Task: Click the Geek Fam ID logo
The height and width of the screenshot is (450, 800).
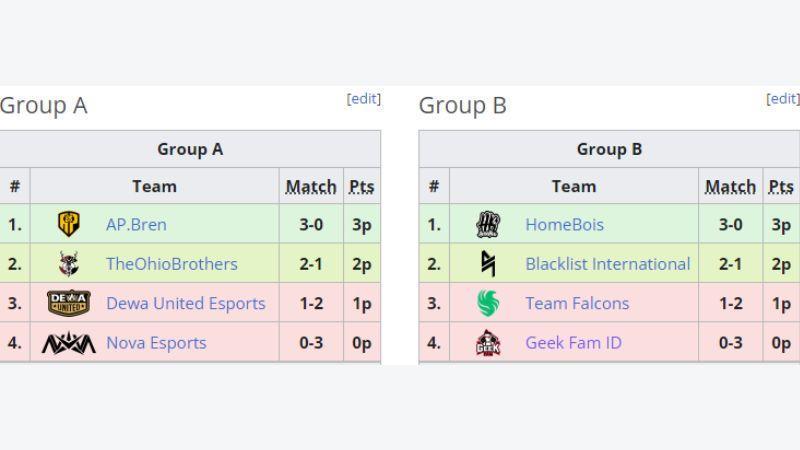Action: pyautogui.click(x=488, y=343)
